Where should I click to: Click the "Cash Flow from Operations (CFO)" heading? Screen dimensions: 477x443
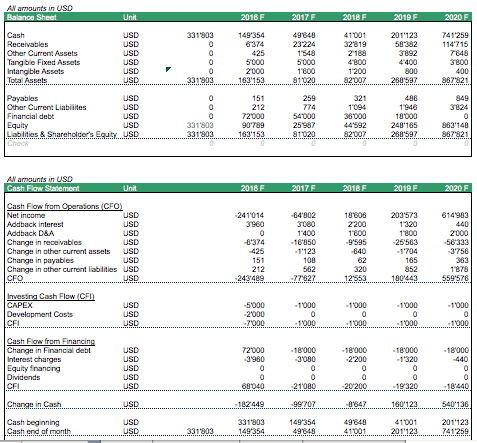[x=65, y=206]
